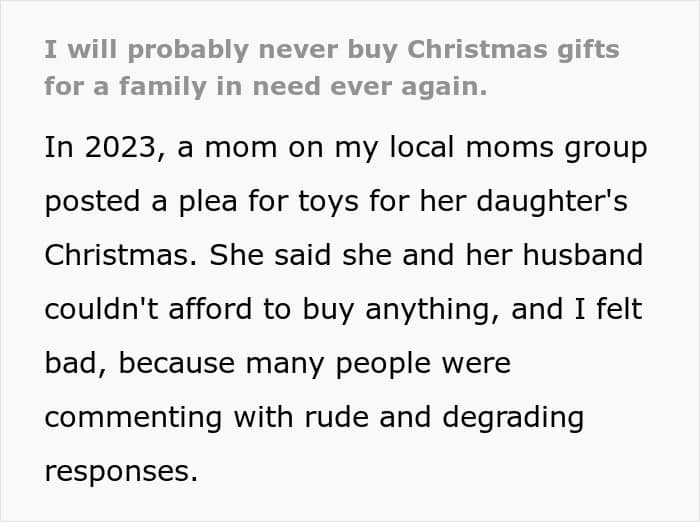Click the heading line 'for a family in need ever again.'
Screen dimensions: 700x522
(x=266, y=87)
